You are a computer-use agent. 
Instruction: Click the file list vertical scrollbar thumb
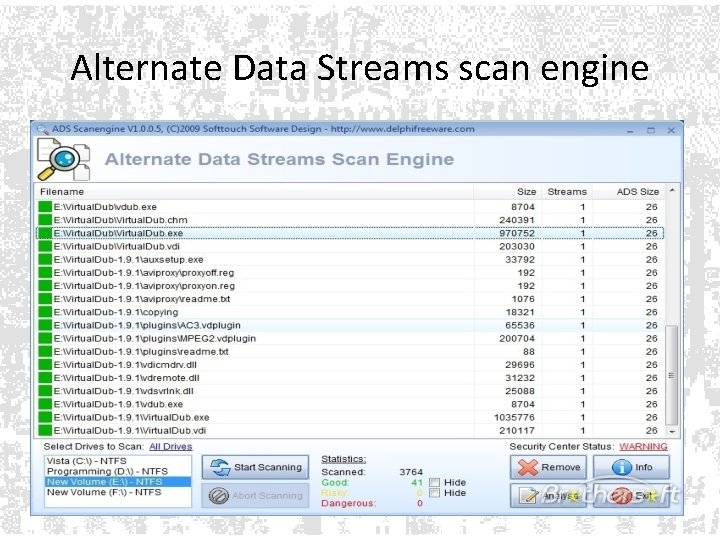click(672, 375)
